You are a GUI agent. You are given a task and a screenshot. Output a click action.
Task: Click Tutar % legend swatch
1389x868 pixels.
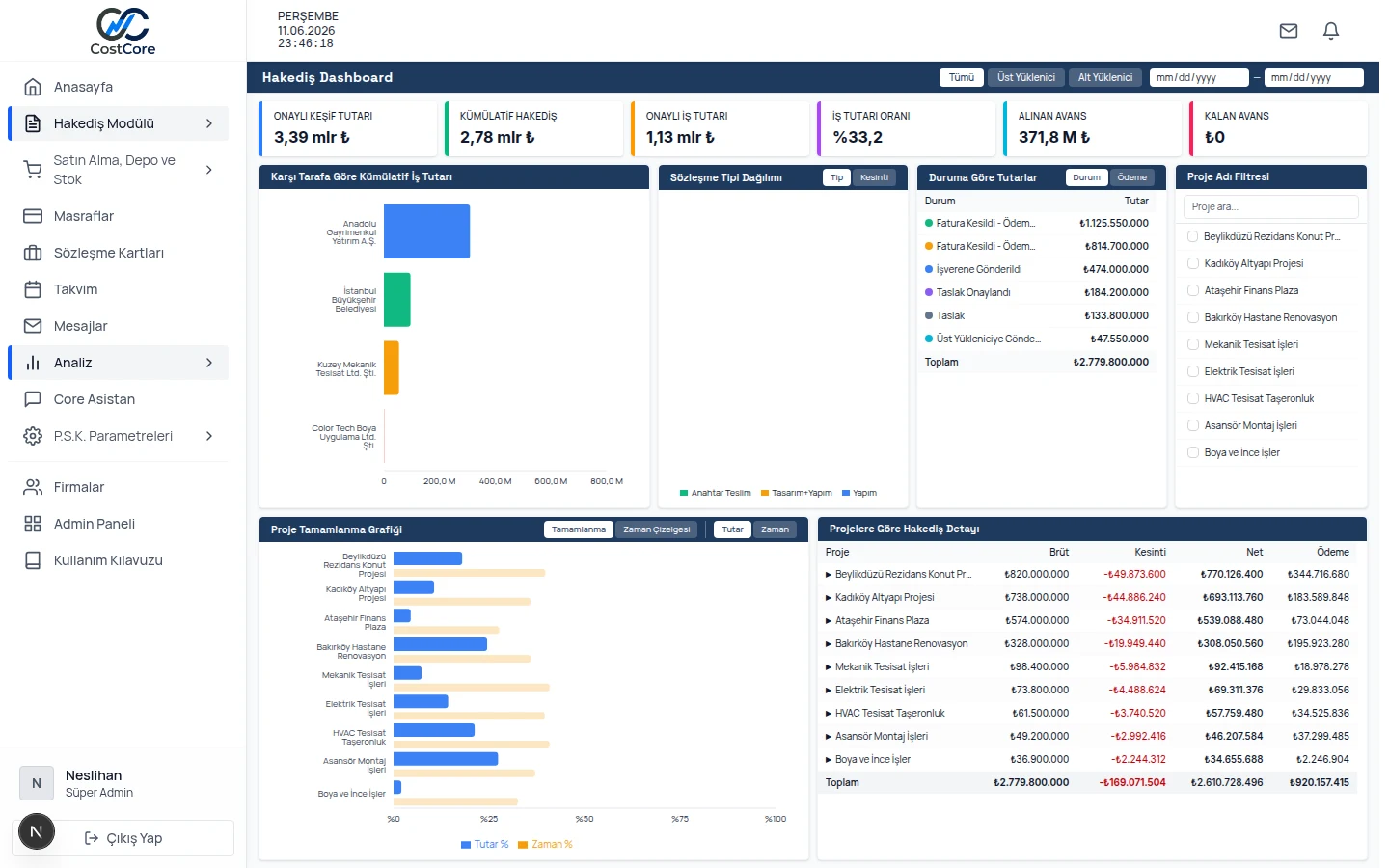coord(466,845)
